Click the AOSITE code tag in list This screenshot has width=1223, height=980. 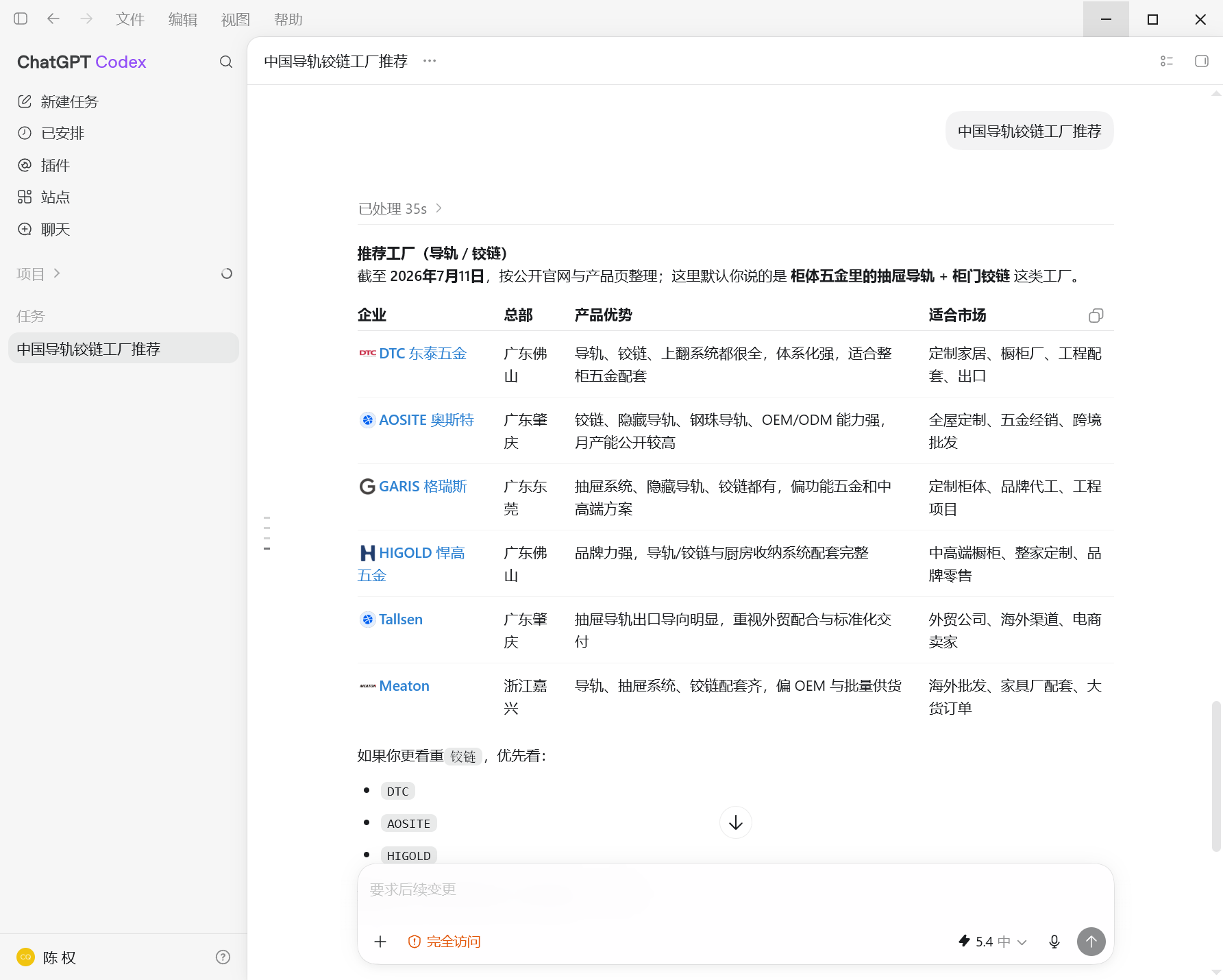coord(408,824)
